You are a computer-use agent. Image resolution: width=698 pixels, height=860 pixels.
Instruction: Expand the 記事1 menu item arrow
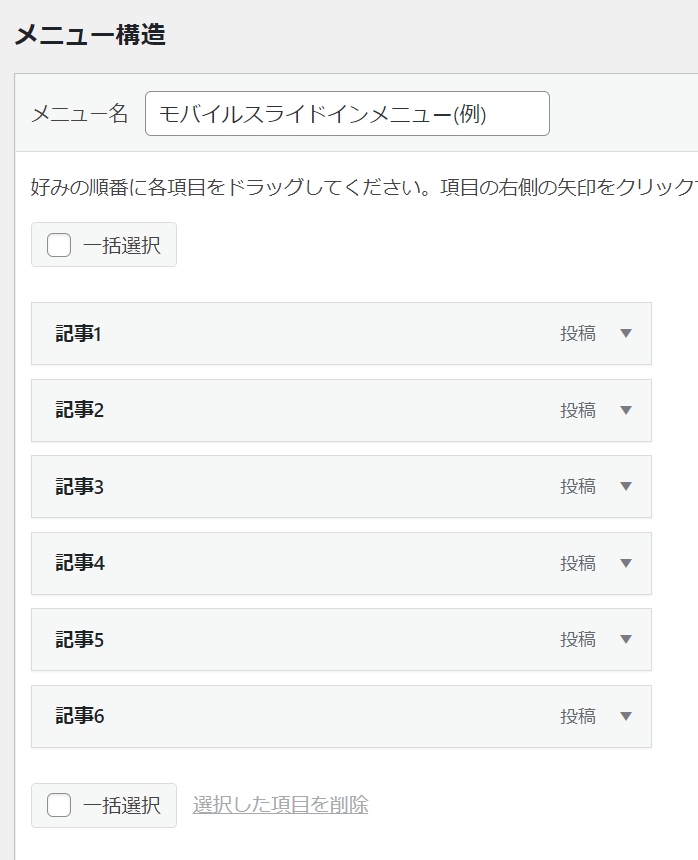[x=626, y=333]
